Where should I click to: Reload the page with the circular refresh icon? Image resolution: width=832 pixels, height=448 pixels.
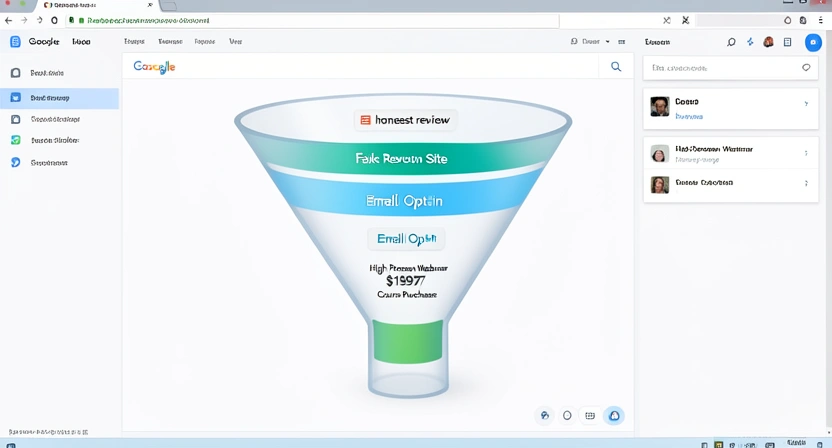tap(54, 20)
